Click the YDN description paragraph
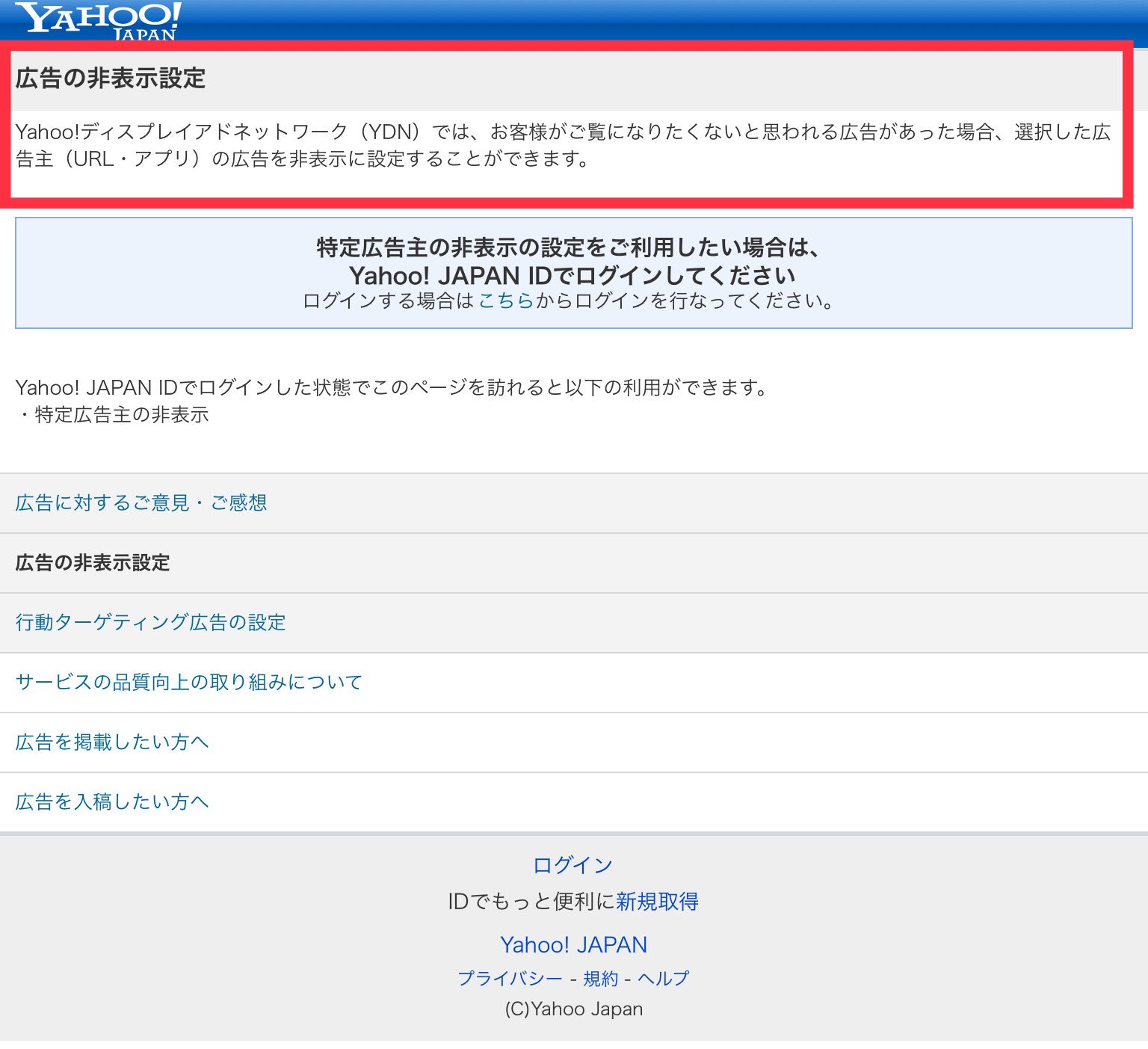1148x1049 pixels. pyautogui.click(x=563, y=145)
